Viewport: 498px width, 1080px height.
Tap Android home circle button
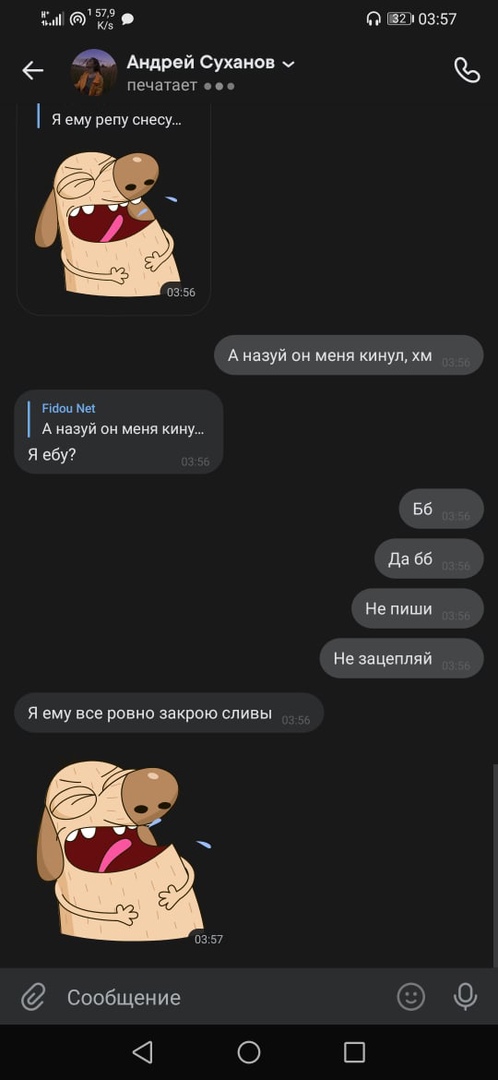tap(249, 1052)
